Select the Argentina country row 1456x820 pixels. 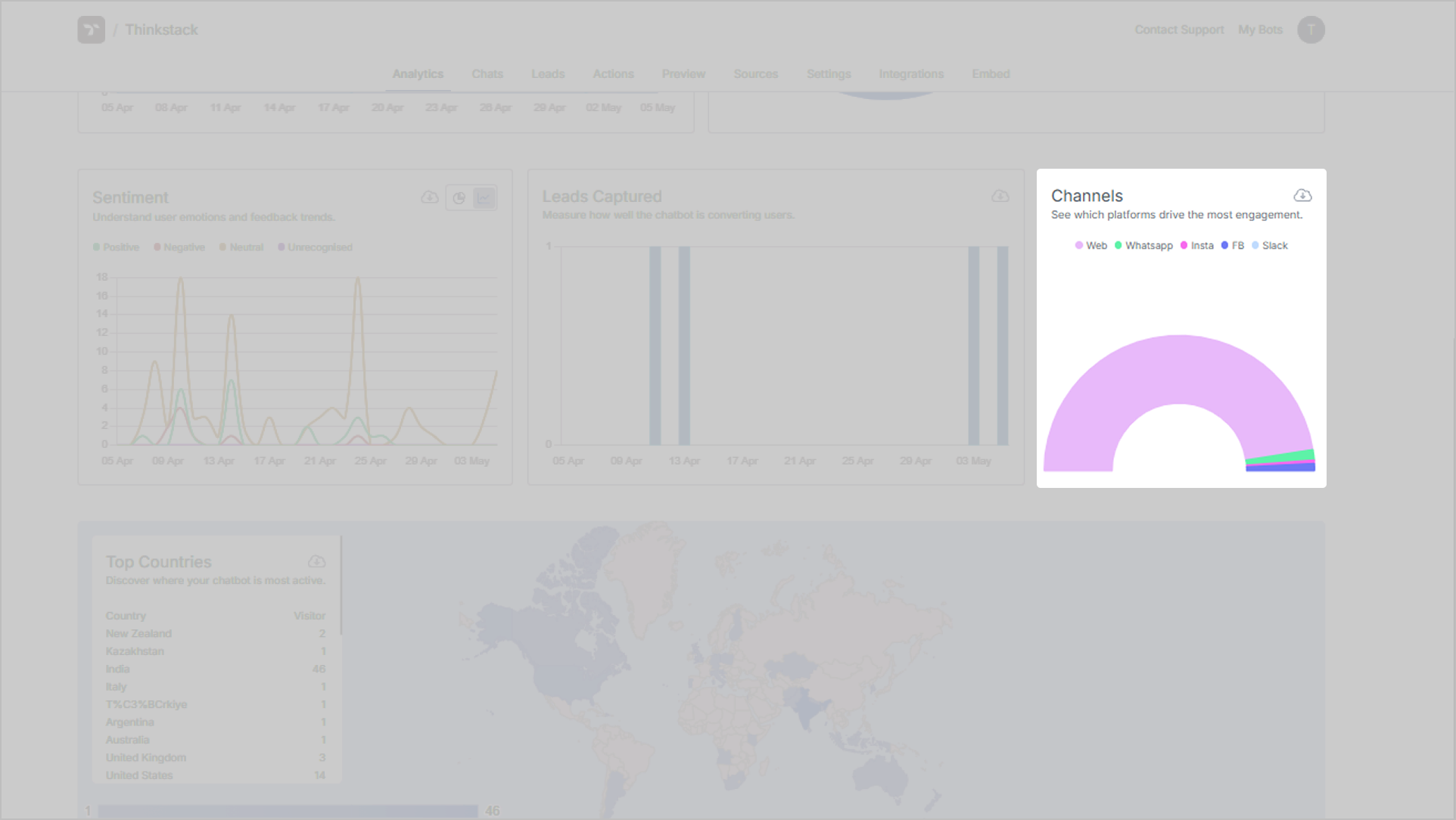(216, 722)
